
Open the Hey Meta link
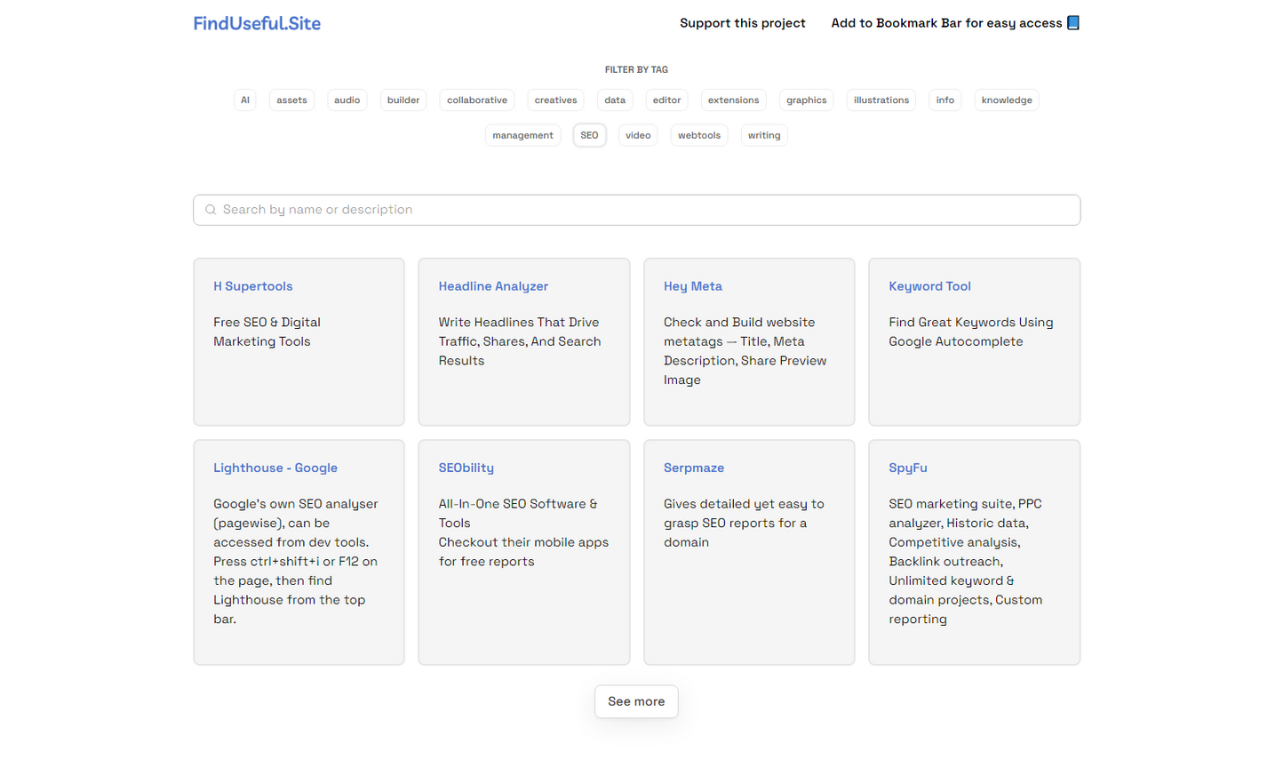tap(693, 286)
